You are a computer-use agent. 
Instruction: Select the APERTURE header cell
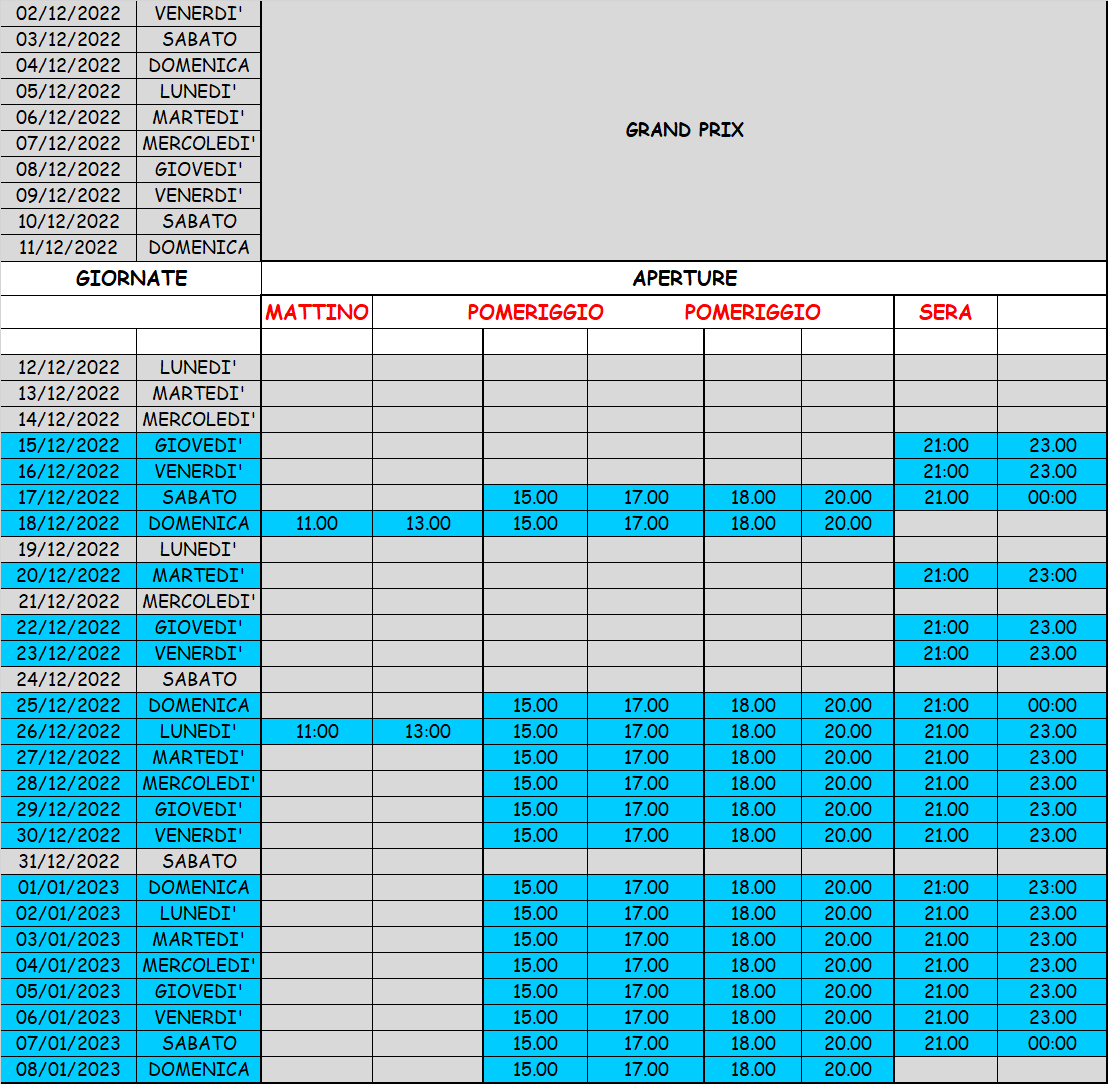(x=684, y=278)
